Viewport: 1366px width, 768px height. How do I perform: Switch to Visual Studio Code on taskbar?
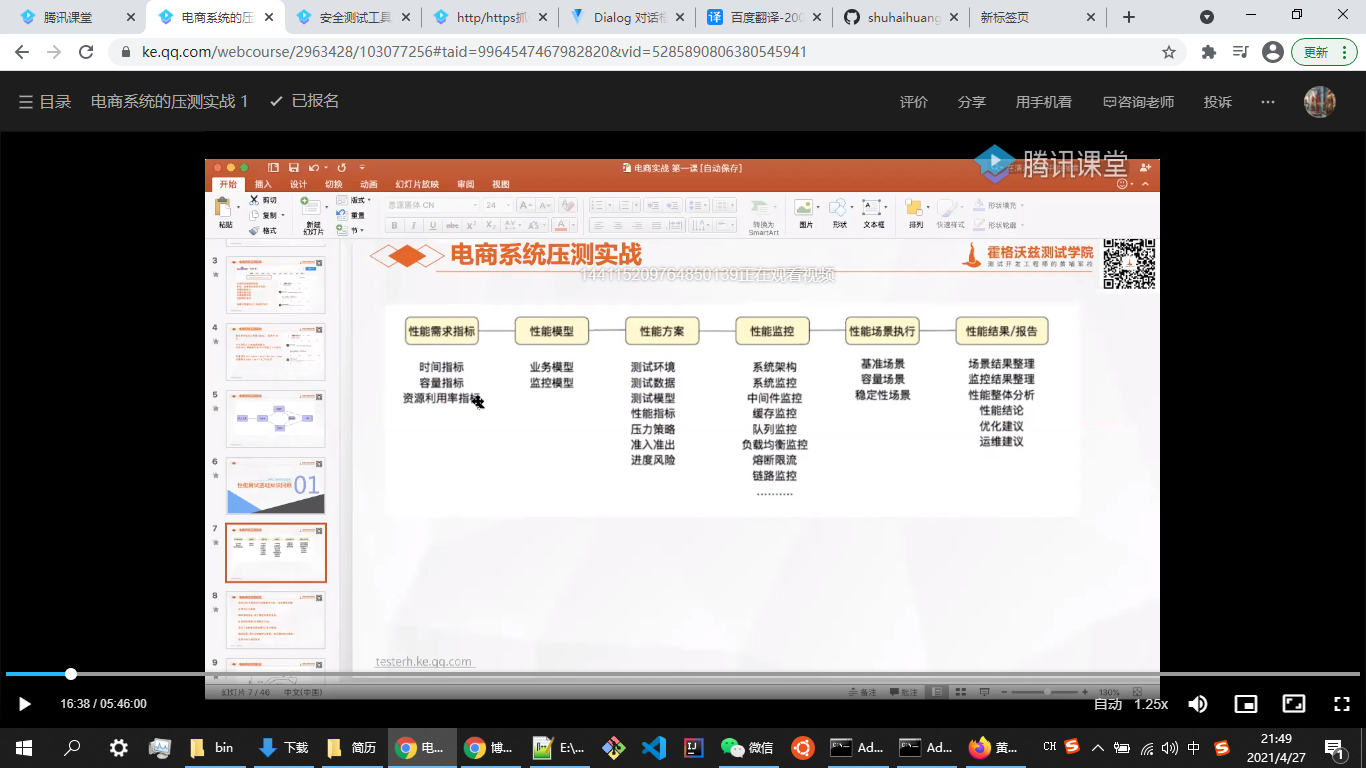point(653,747)
